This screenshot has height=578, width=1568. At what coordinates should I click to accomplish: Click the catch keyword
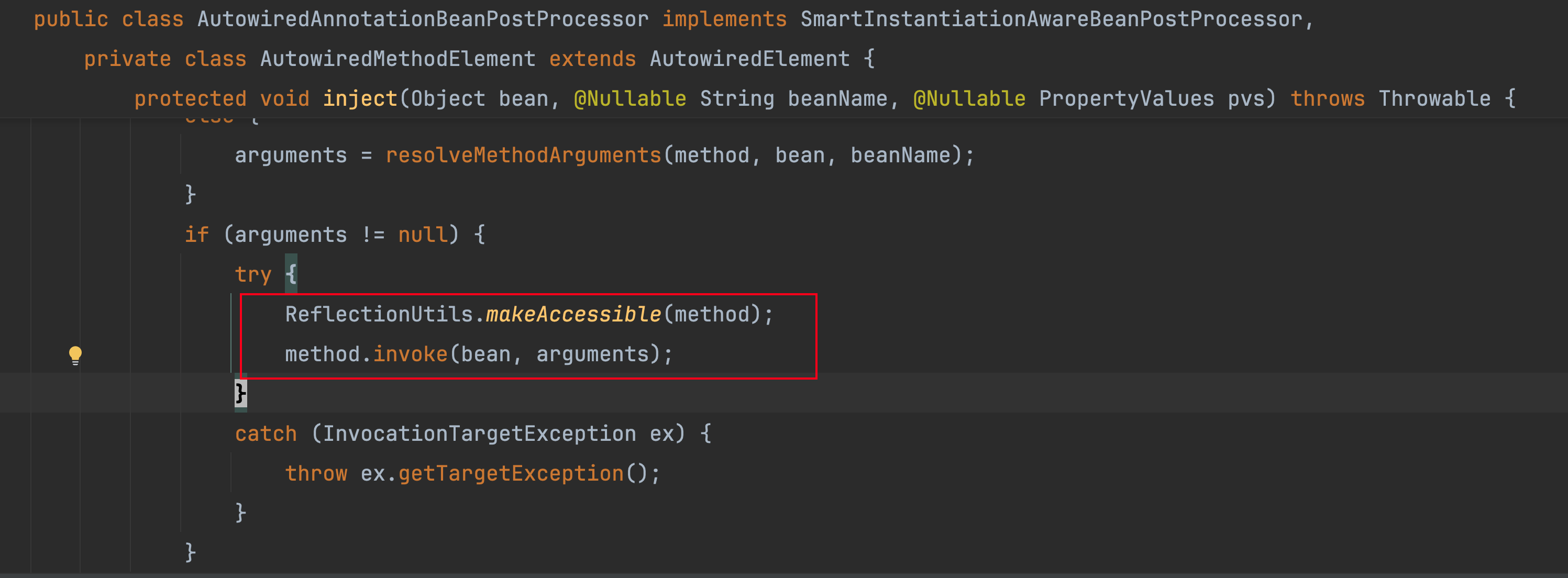pyautogui.click(x=266, y=434)
